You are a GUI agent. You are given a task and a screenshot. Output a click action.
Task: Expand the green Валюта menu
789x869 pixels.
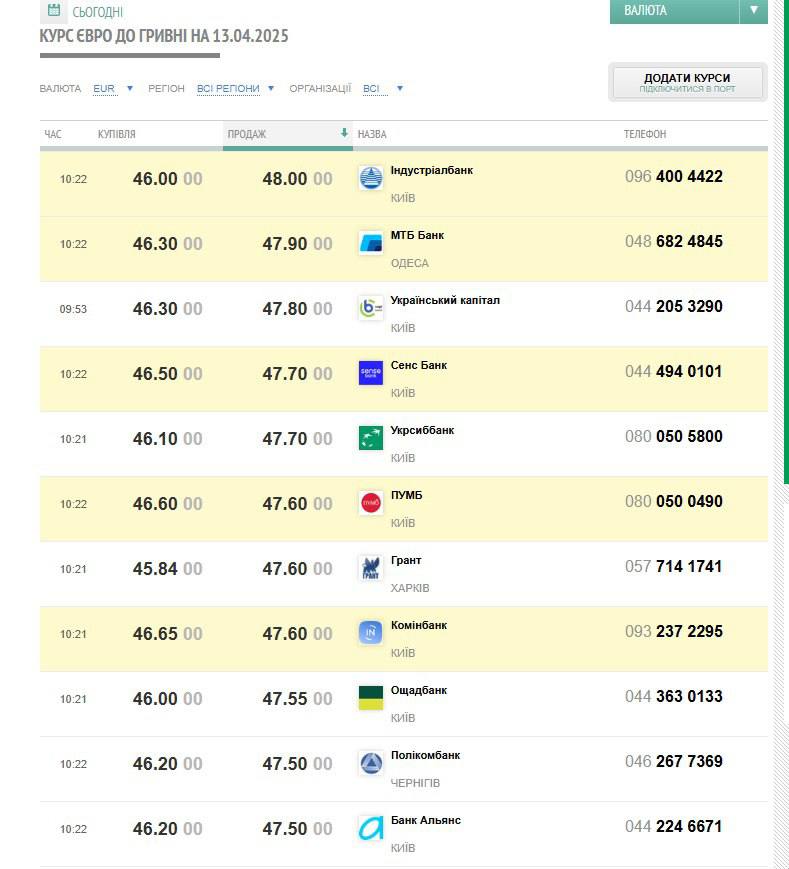[x=688, y=11]
